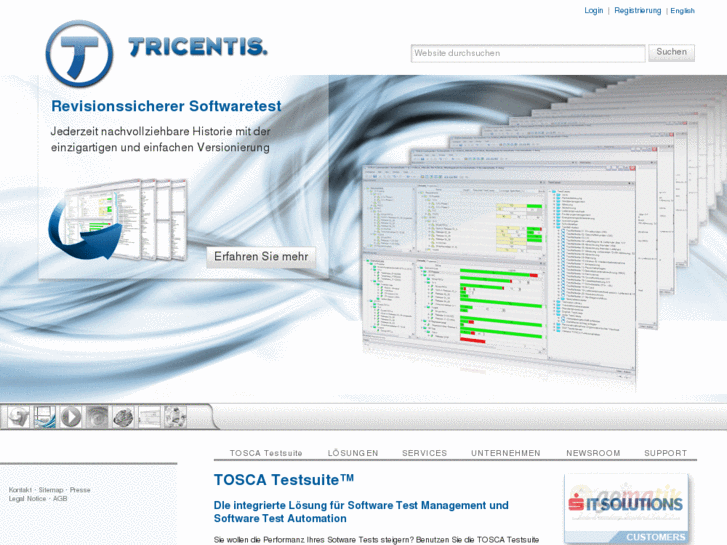This screenshot has width=727, height=545.
Task: Open the Sitemap link
Action: [x=51, y=490]
